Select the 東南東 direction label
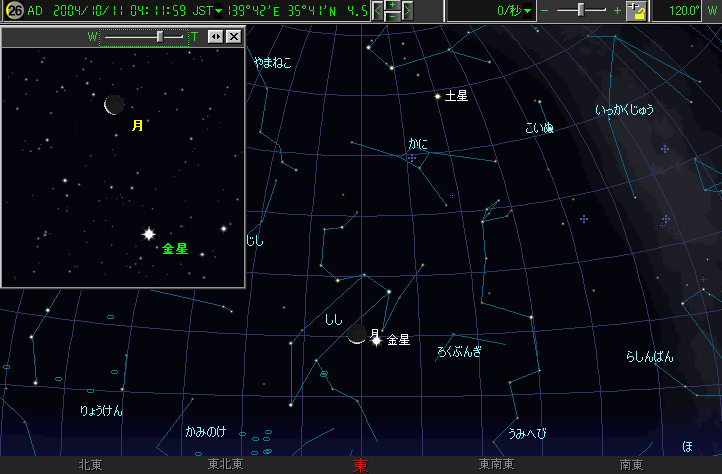Image resolution: width=722 pixels, height=474 pixels. click(497, 465)
